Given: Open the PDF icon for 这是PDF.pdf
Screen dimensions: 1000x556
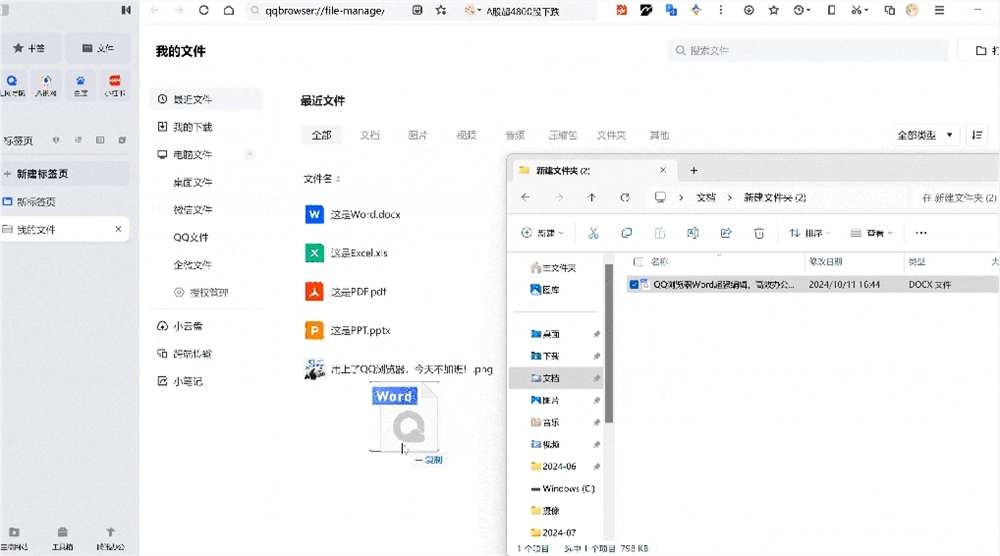Looking at the screenshot, I should [314, 291].
